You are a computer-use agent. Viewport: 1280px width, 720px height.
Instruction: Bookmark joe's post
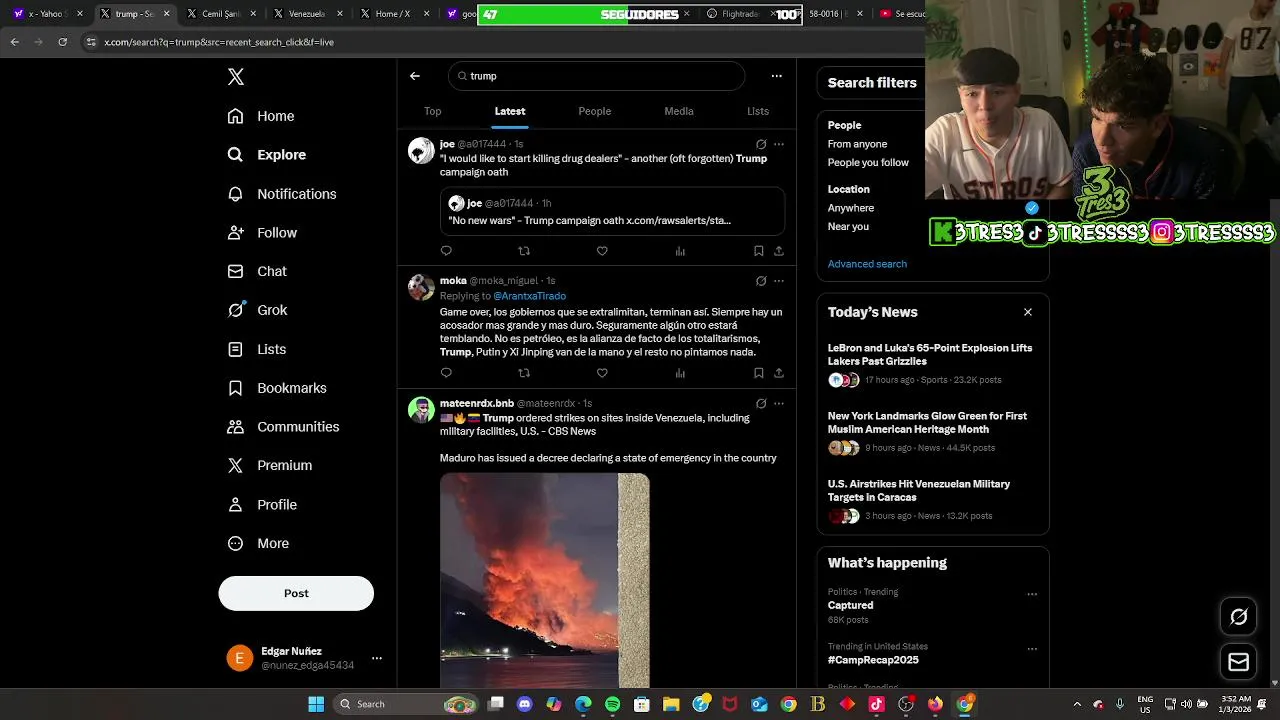tap(759, 251)
